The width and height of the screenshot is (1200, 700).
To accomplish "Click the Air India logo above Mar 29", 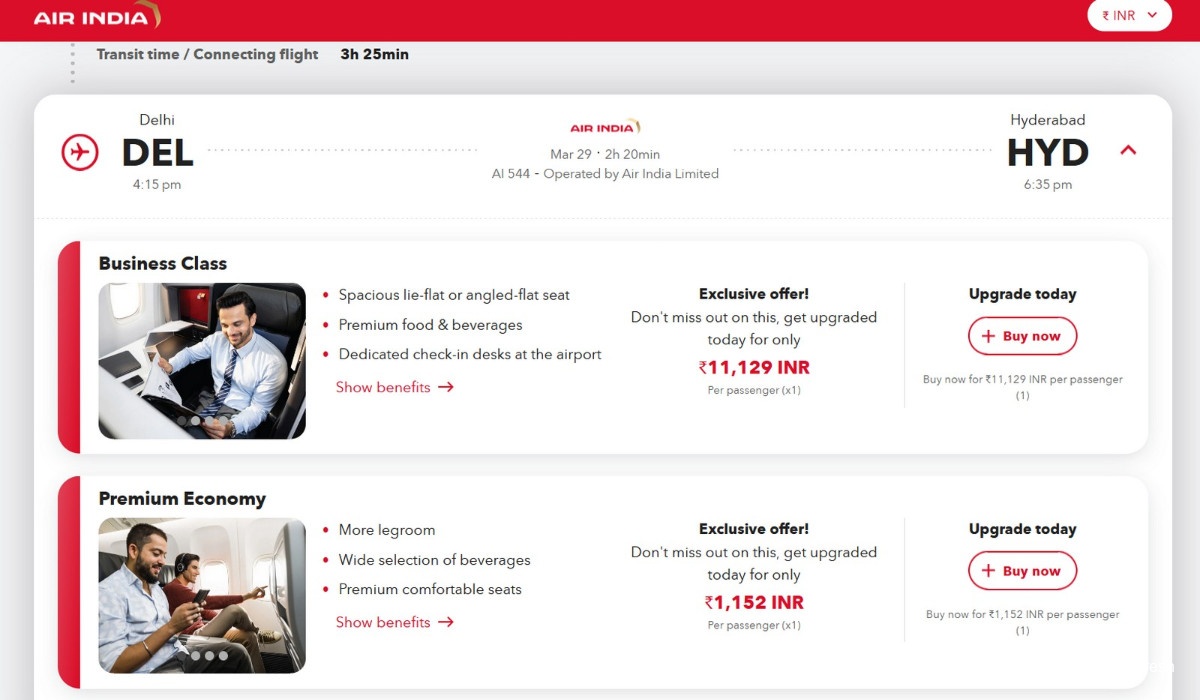I will point(605,127).
